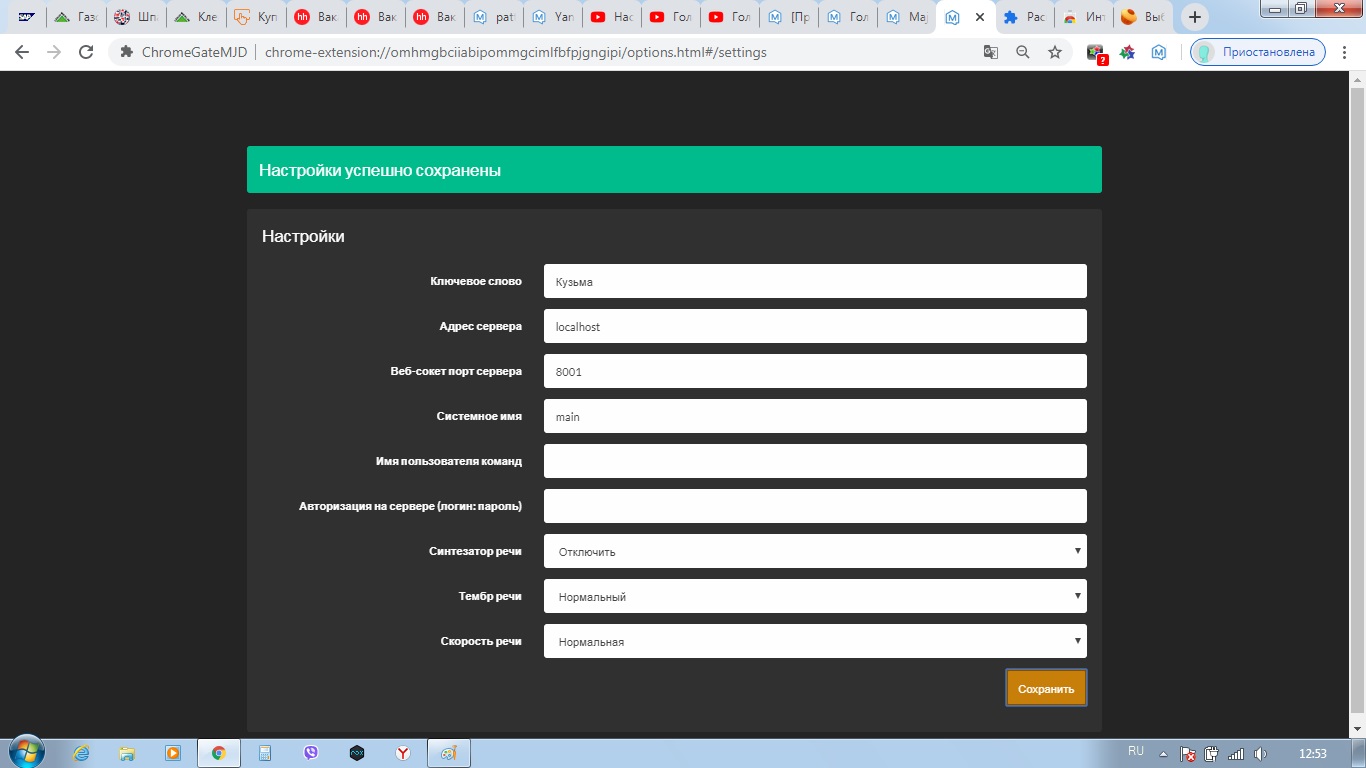Open the Nox app from the taskbar
This screenshot has height=768, width=1366.
pos(357,753)
